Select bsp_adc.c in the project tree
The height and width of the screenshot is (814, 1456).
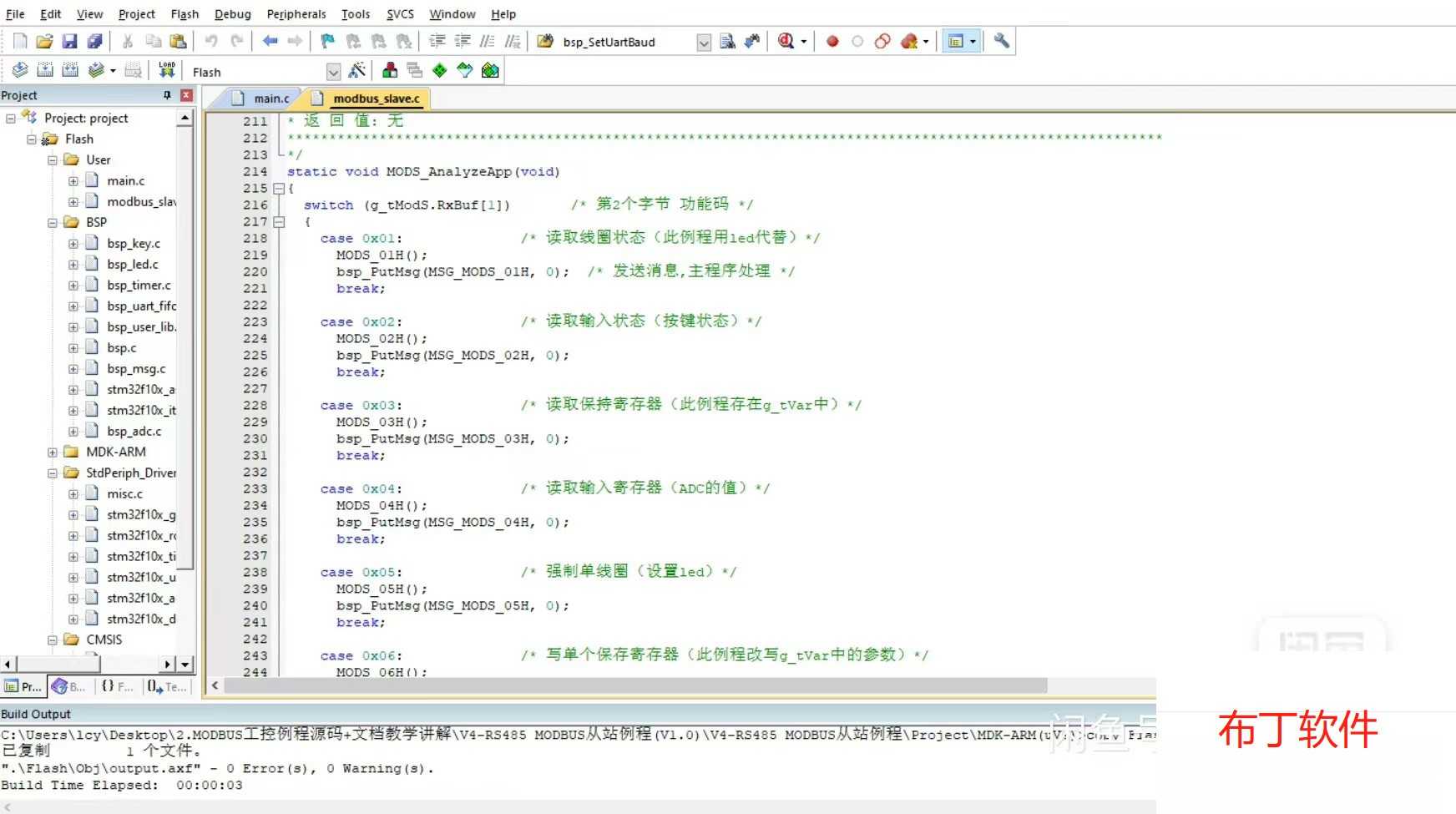(x=134, y=431)
